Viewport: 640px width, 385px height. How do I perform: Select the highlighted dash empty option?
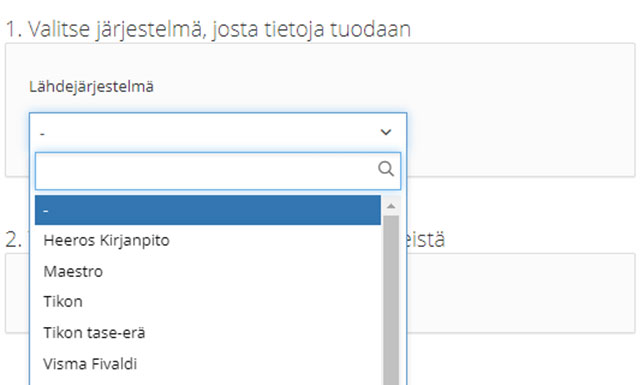pyautogui.click(x=208, y=210)
